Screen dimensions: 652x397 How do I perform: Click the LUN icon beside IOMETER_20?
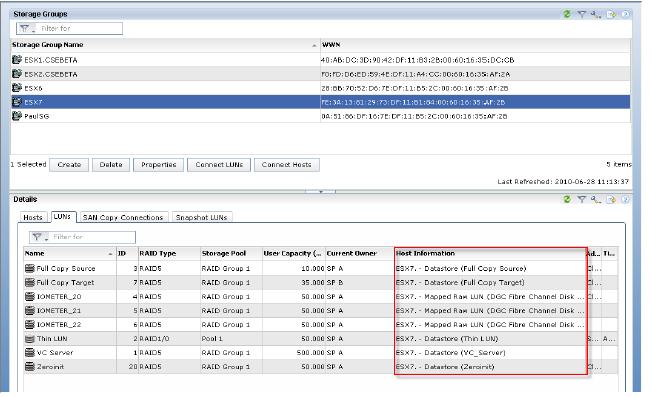point(30,296)
